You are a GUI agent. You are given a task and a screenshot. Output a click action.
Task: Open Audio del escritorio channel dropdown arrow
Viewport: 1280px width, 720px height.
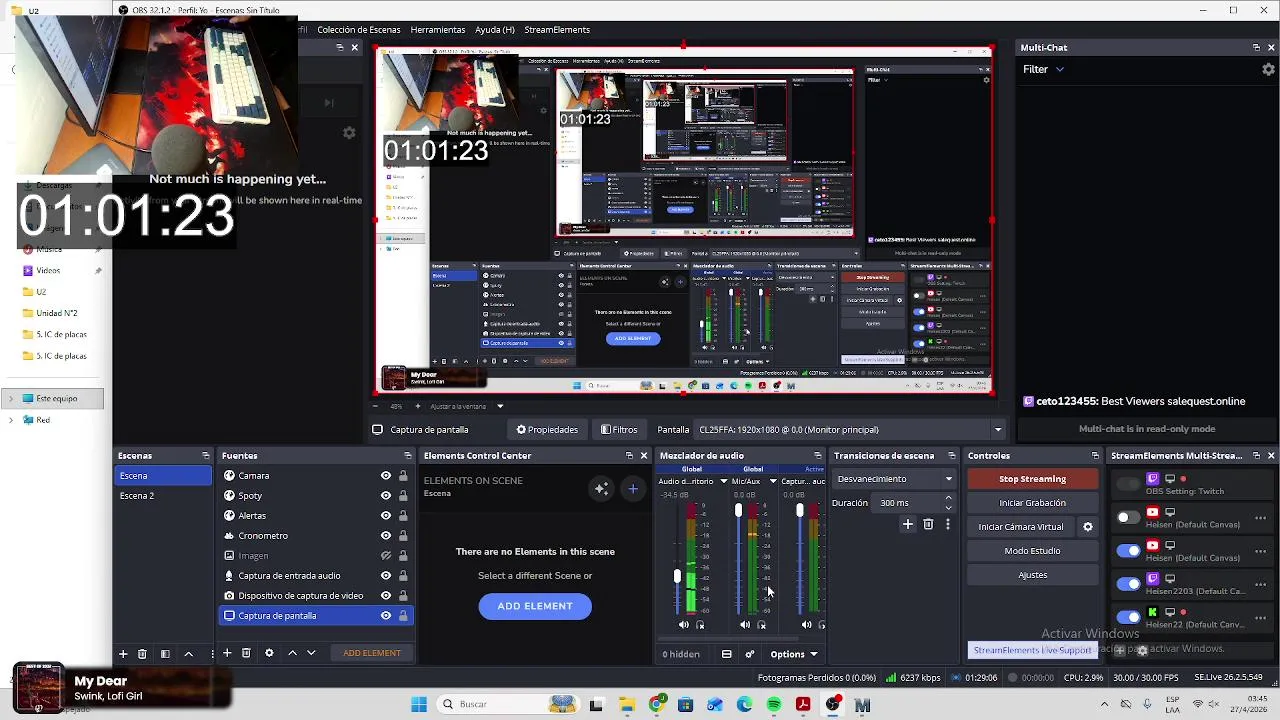coord(724,481)
